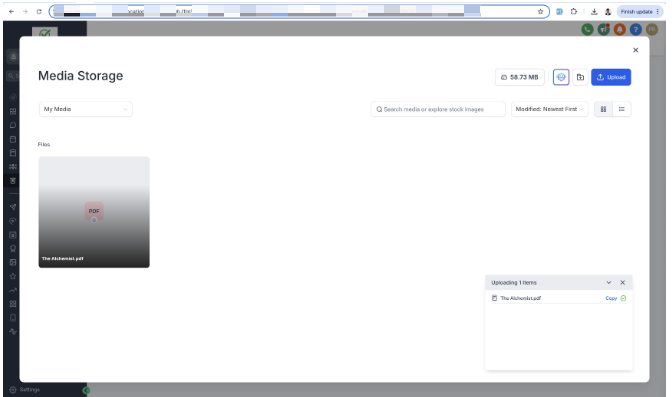Image resolution: width=672 pixels, height=397 pixels.
Task: Open the Launchpad rocket icon in sidebar
Action: 13,97
